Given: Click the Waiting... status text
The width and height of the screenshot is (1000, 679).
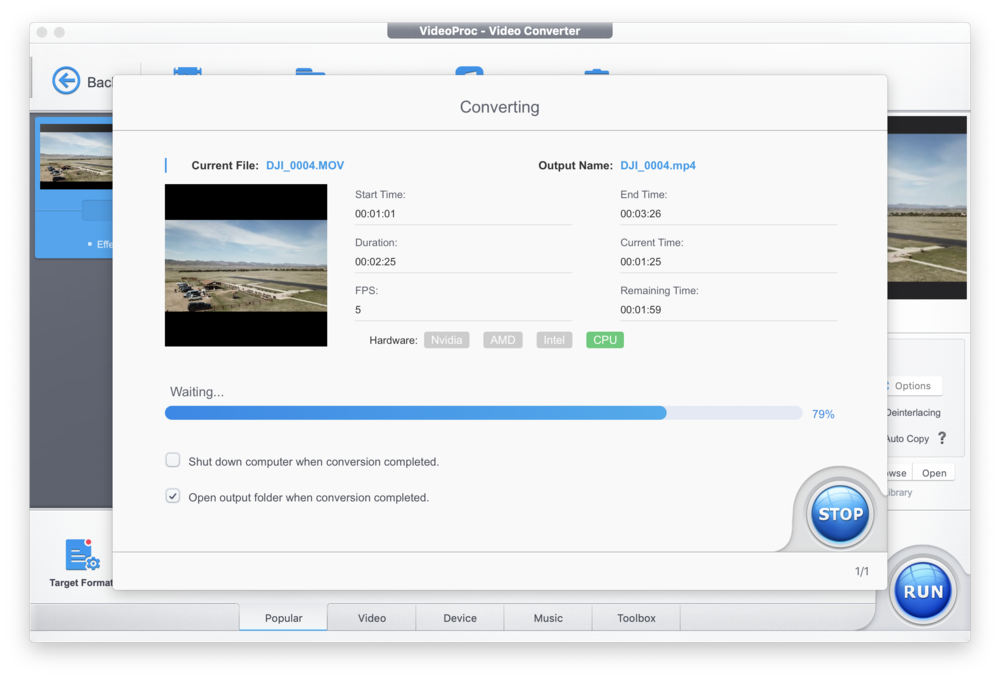Looking at the screenshot, I should pos(196,391).
